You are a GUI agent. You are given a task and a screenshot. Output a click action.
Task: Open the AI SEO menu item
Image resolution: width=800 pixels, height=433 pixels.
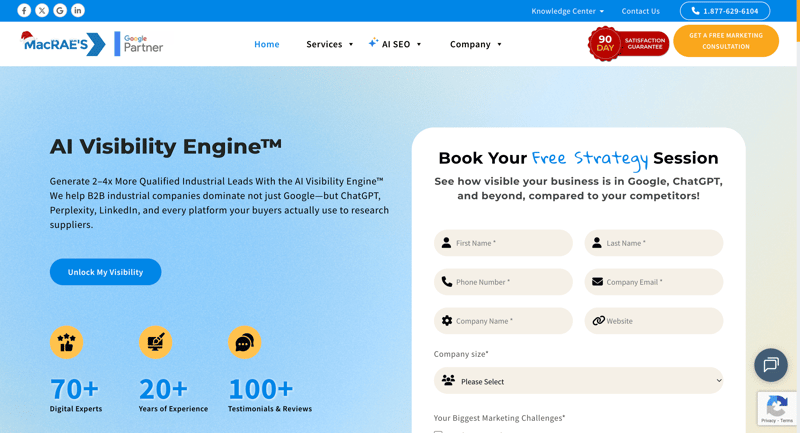[395, 44]
